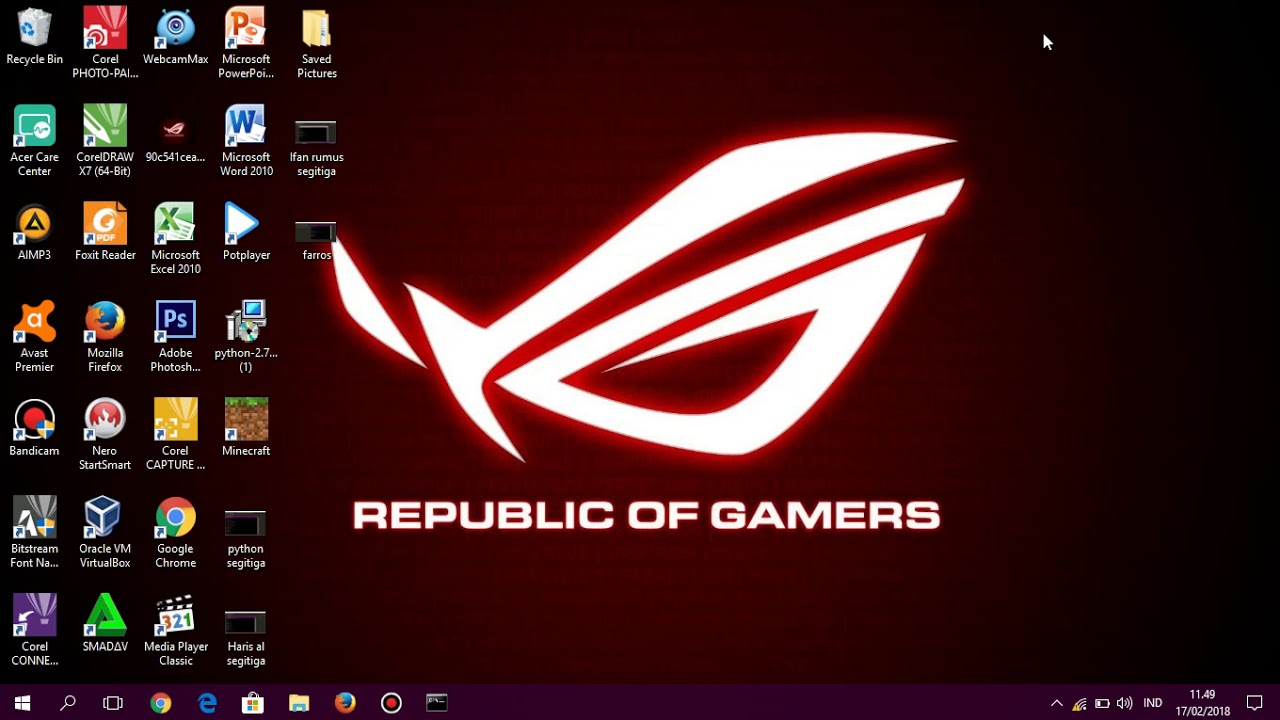This screenshot has height=720, width=1280.
Task: Select the Haris al segitiga file
Action: pos(246,638)
